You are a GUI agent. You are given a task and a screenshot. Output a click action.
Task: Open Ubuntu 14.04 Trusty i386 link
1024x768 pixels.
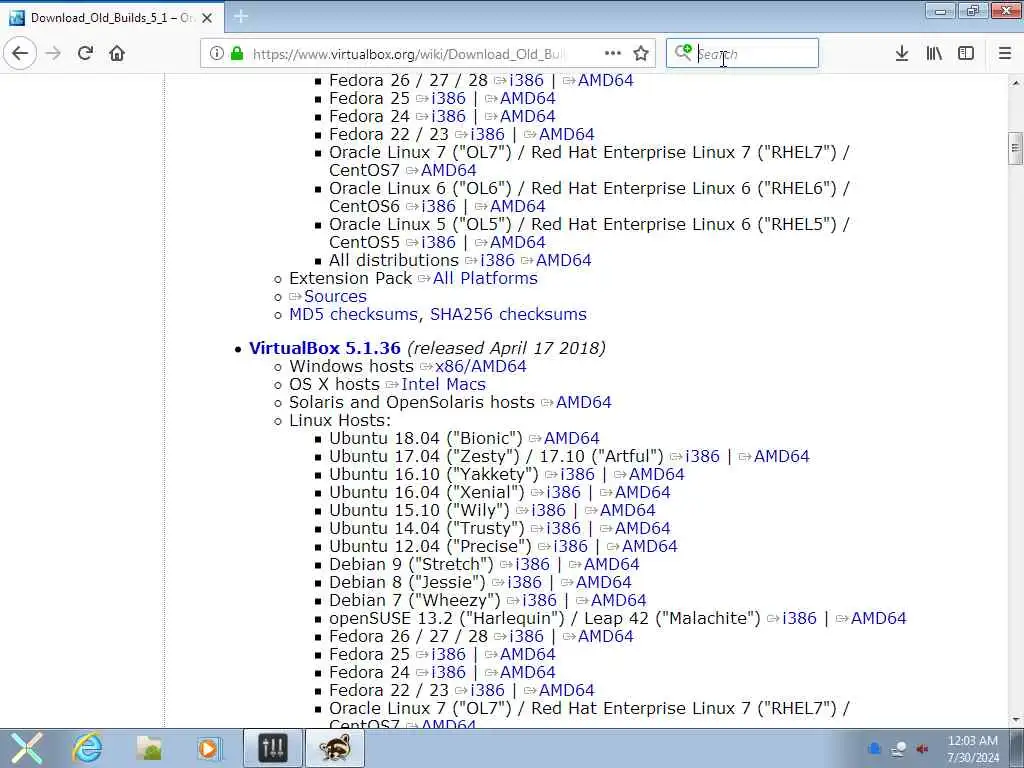(563, 528)
